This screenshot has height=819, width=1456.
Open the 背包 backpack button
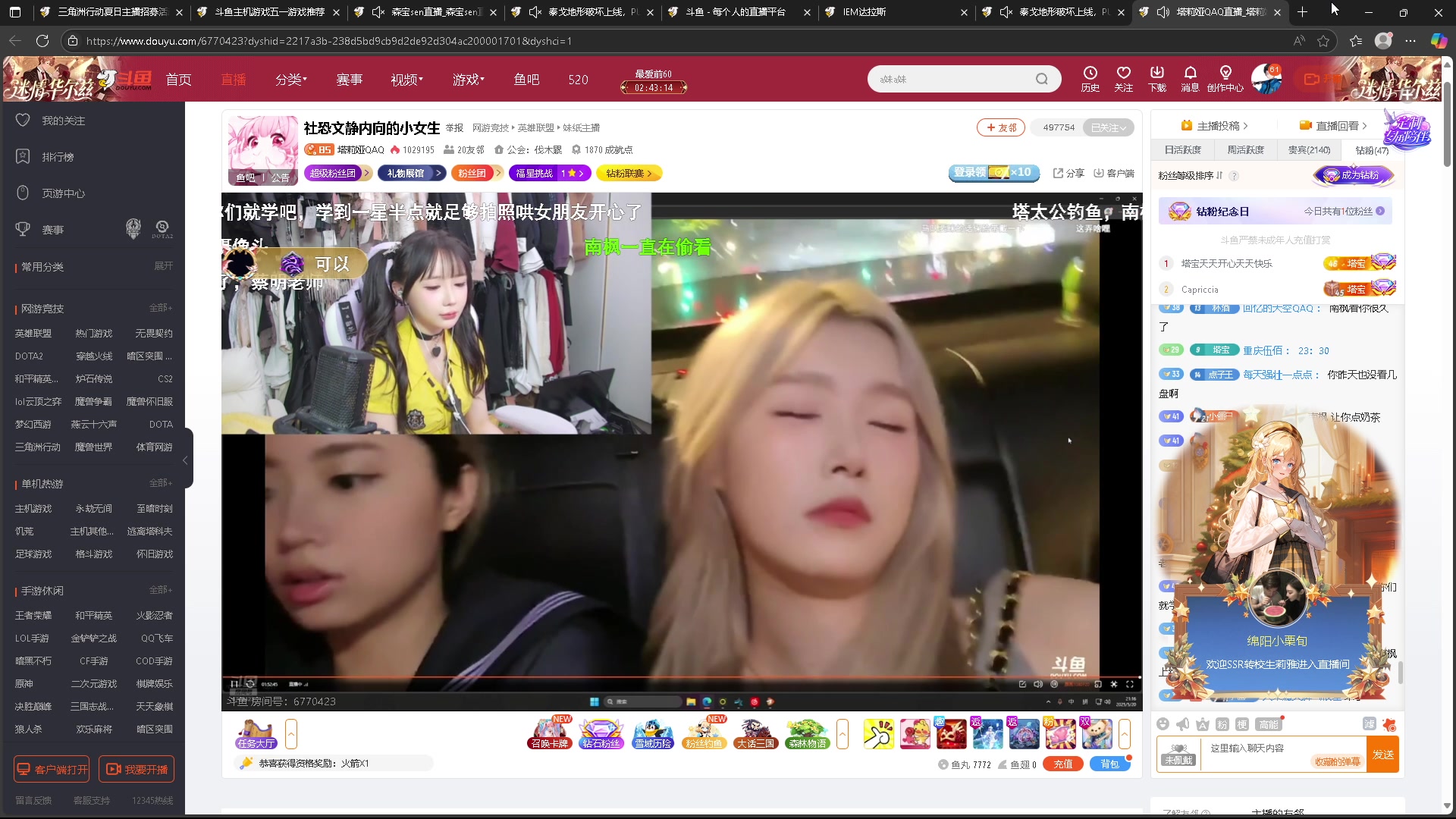tap(1110, 764)
